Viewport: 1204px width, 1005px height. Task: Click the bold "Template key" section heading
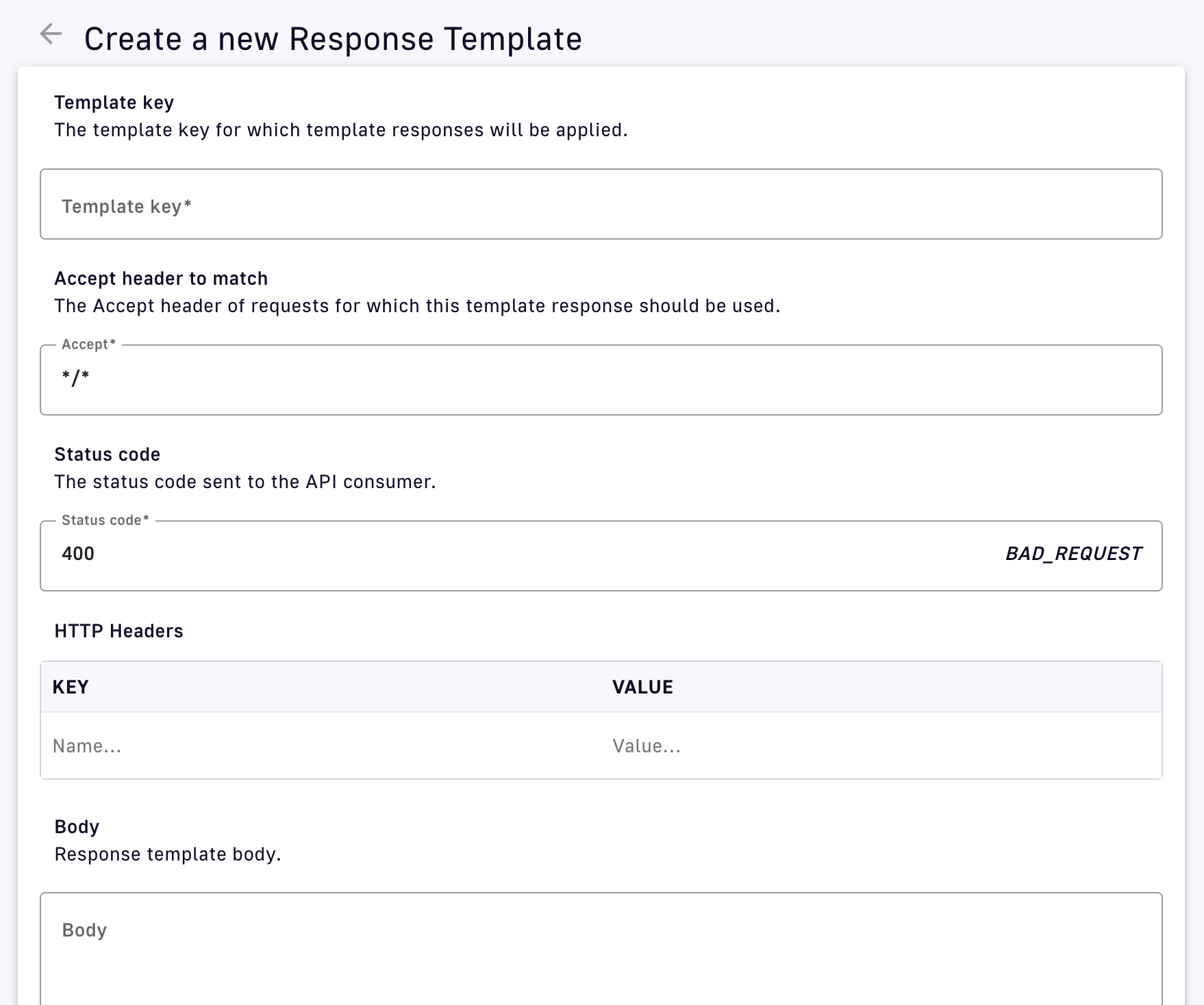114,103
